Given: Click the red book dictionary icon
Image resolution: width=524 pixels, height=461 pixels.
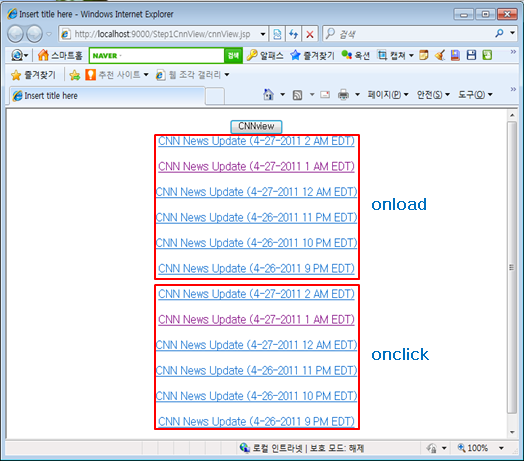Looking at the screenshot, I should coord(455,55).
